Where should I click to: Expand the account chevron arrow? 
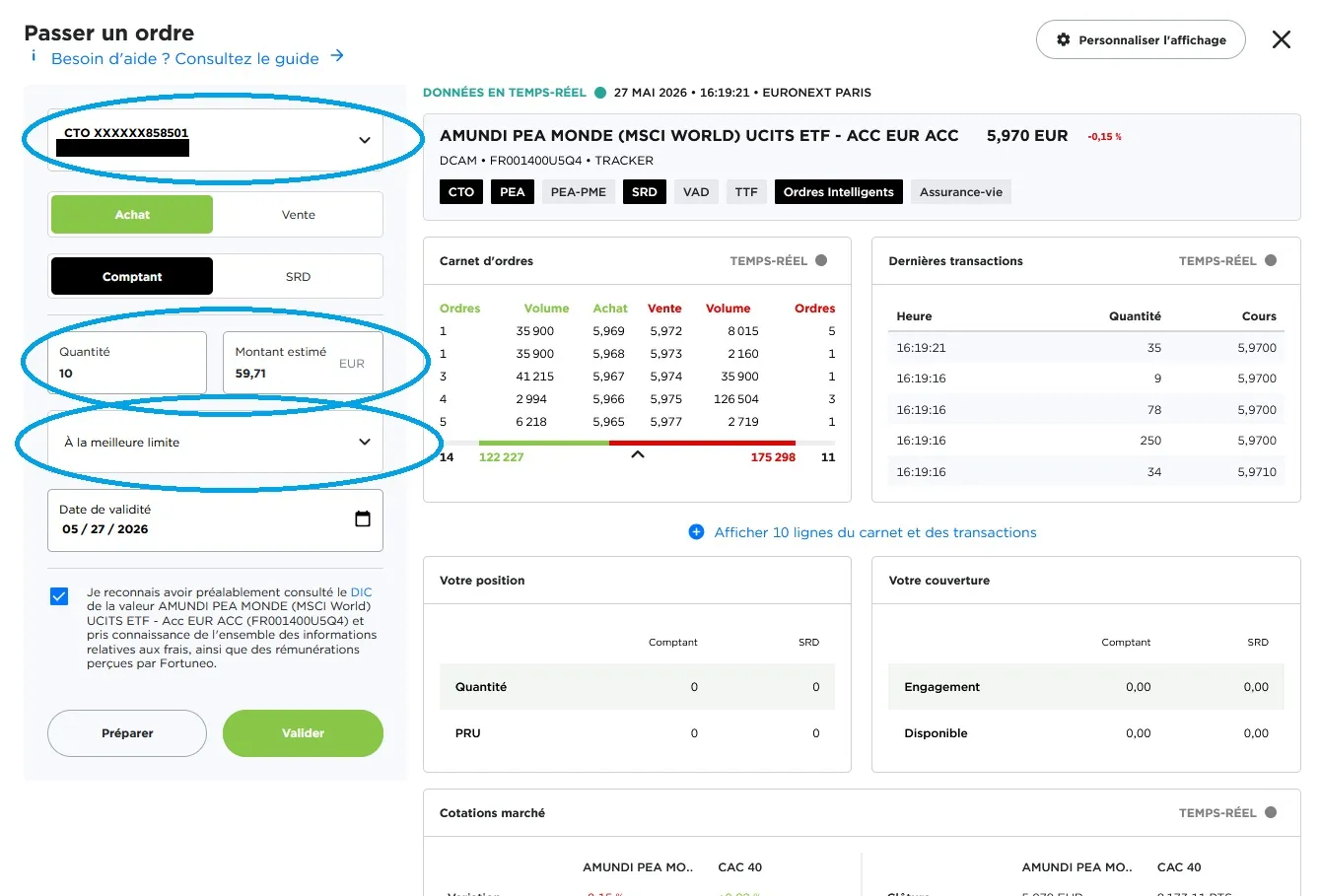pyautogui.click(x=364, y=140)
